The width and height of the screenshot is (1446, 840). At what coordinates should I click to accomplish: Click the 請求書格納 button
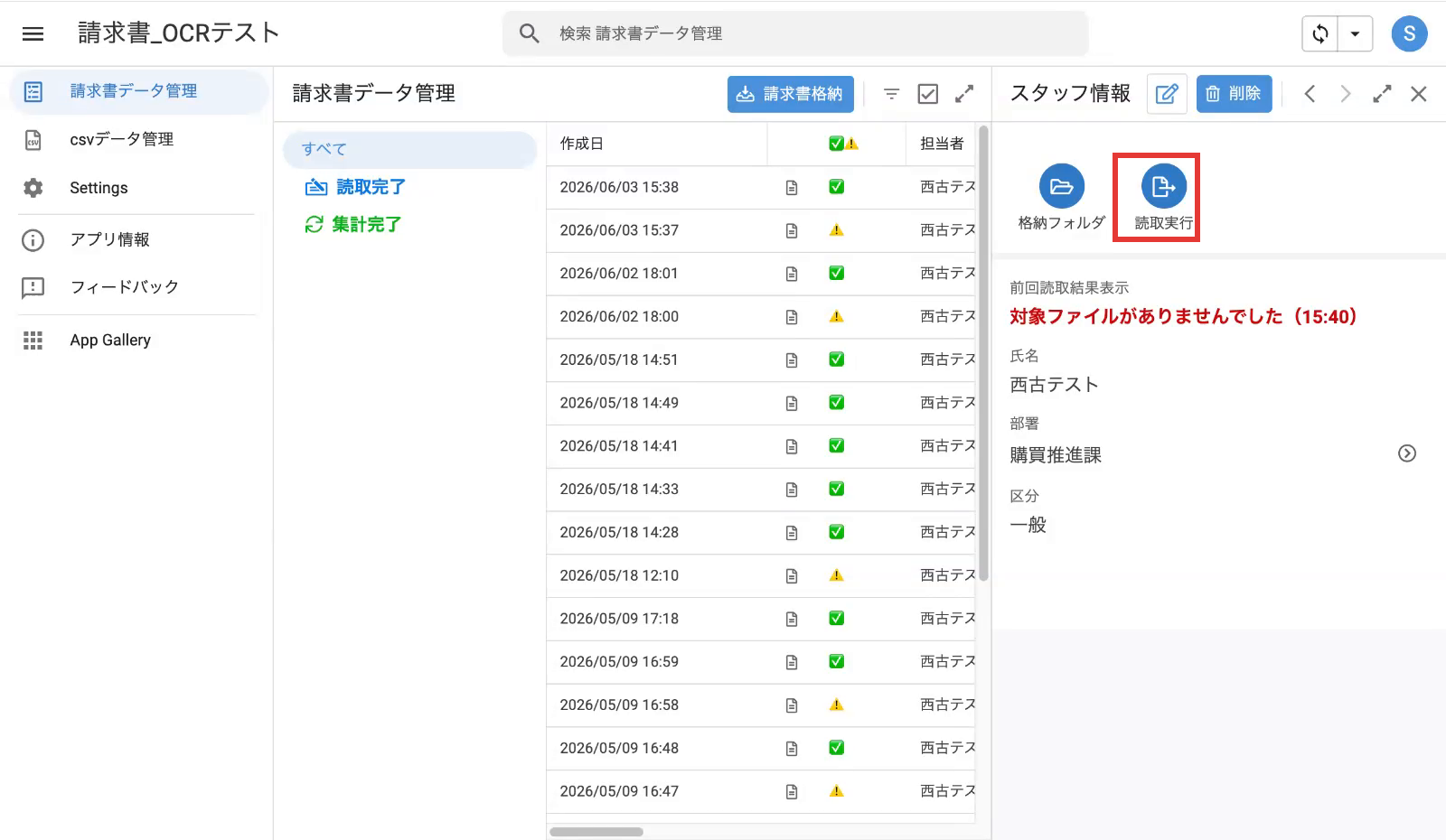790,94
